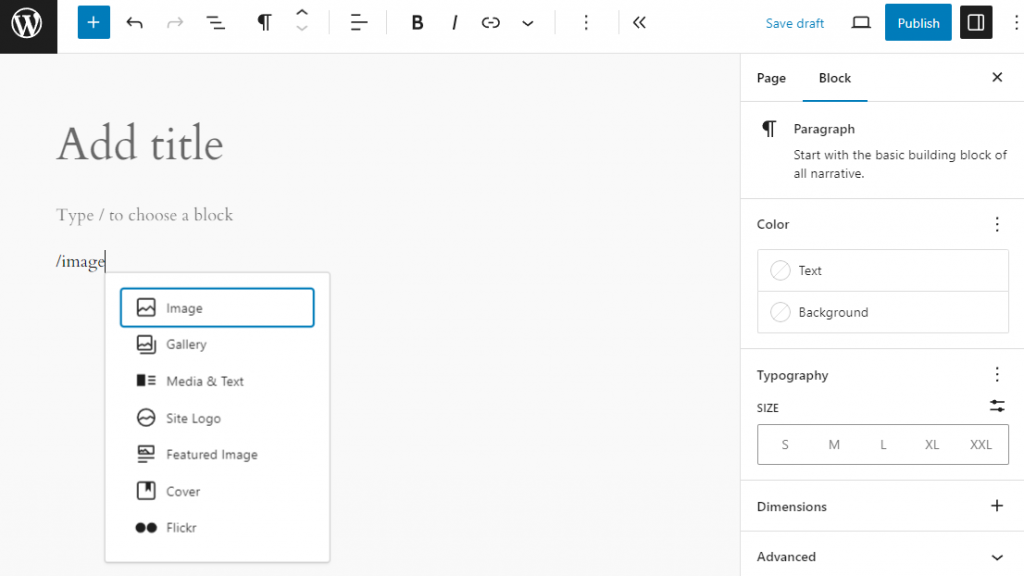Expand the Advanced section
1024x576 pixels.
881,557
